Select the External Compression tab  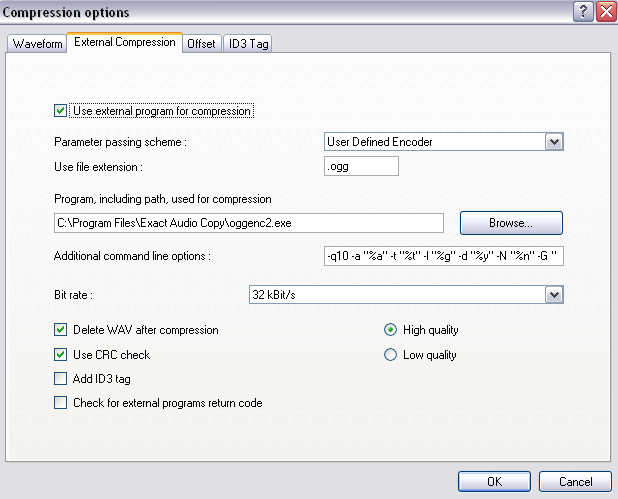(125, 42)
